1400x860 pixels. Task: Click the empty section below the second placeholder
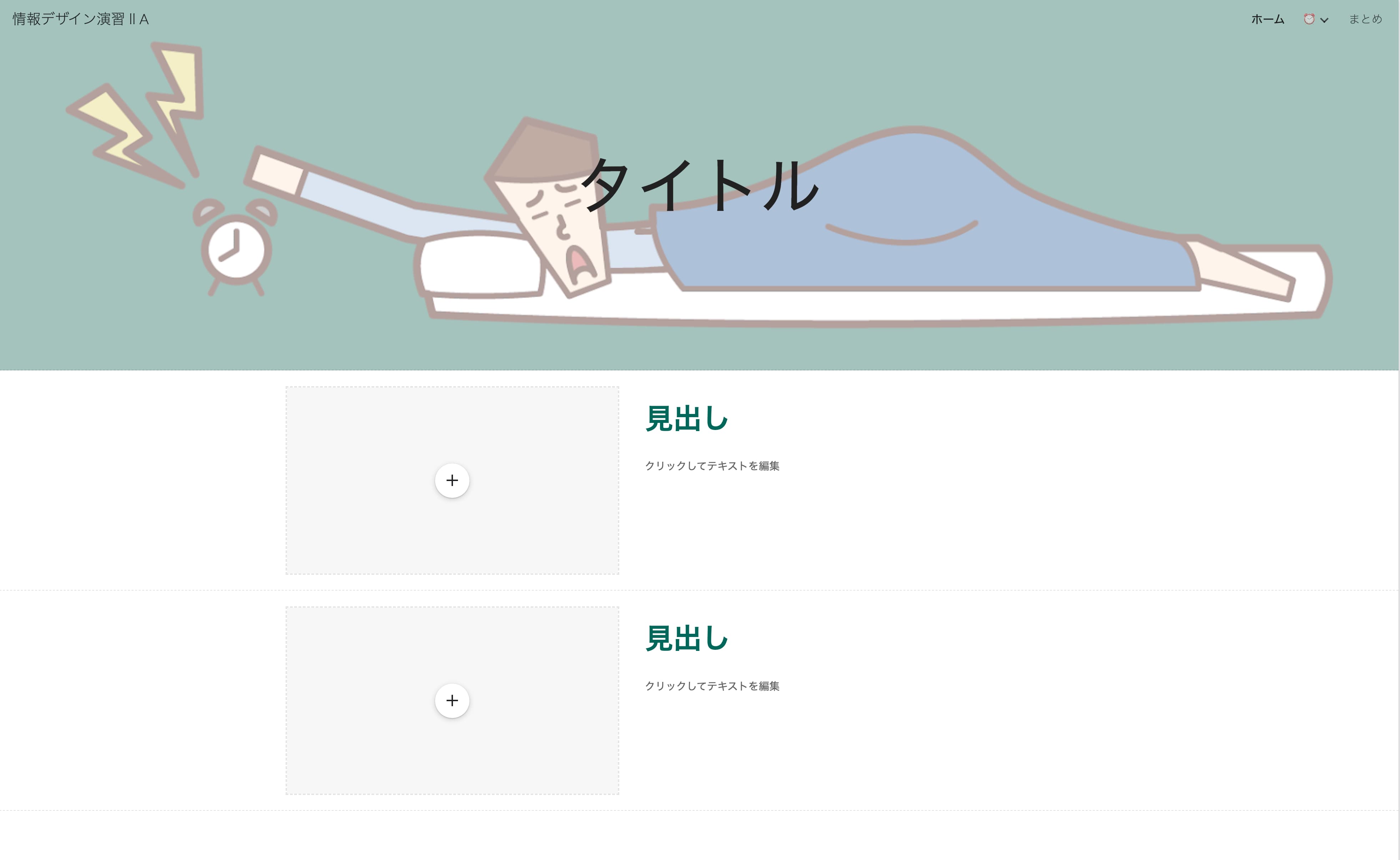[699, 835]
